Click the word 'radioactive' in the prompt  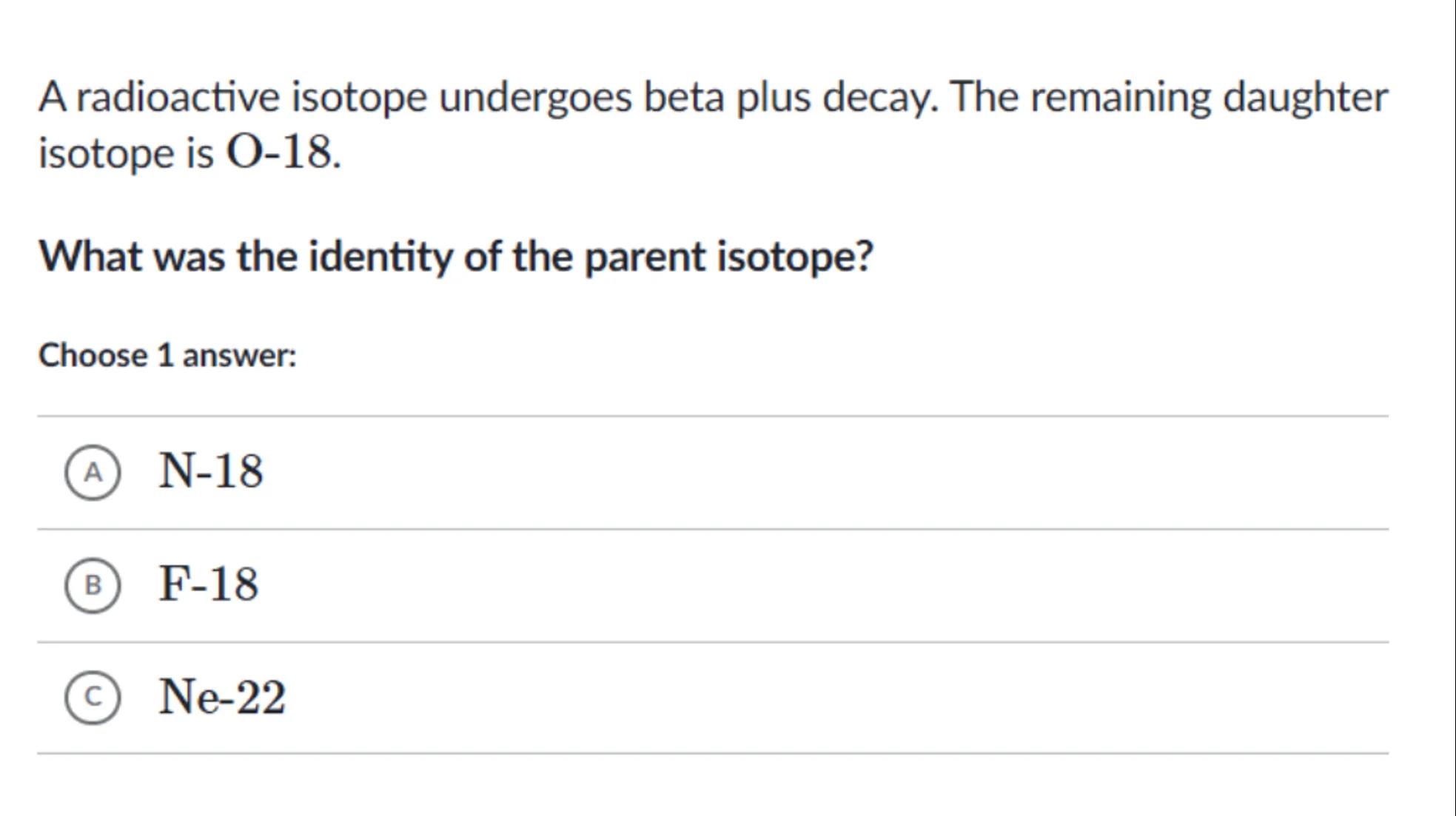pos(178,97)
